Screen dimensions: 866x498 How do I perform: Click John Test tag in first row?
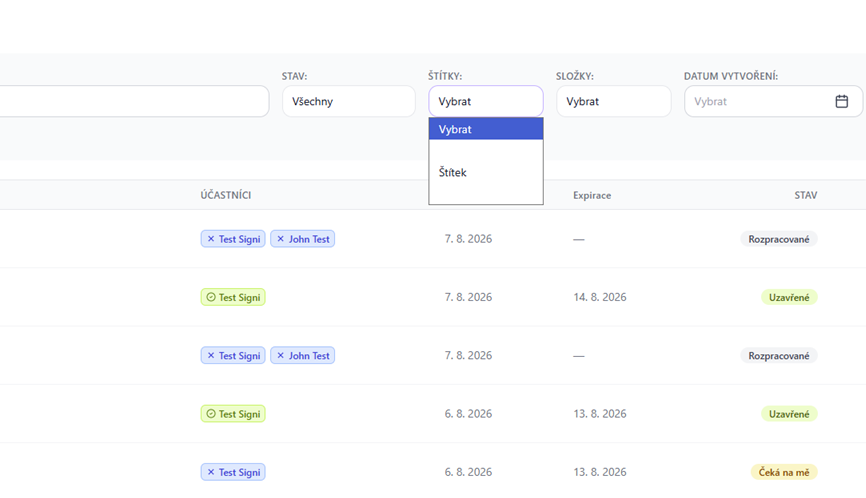coord(302,239)
